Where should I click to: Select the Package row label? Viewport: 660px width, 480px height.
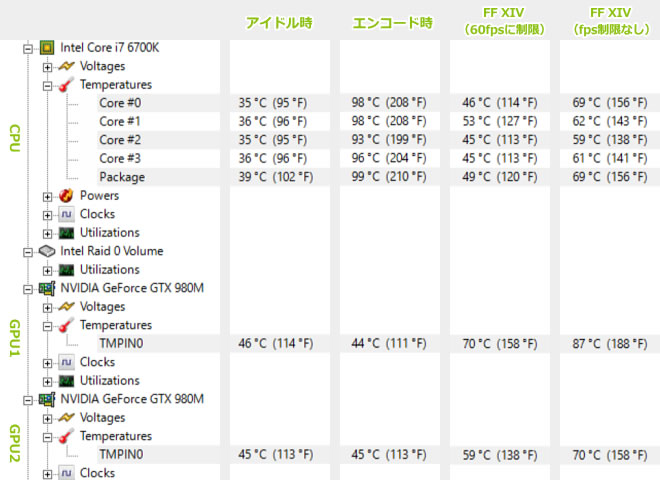tap(122, 177)
